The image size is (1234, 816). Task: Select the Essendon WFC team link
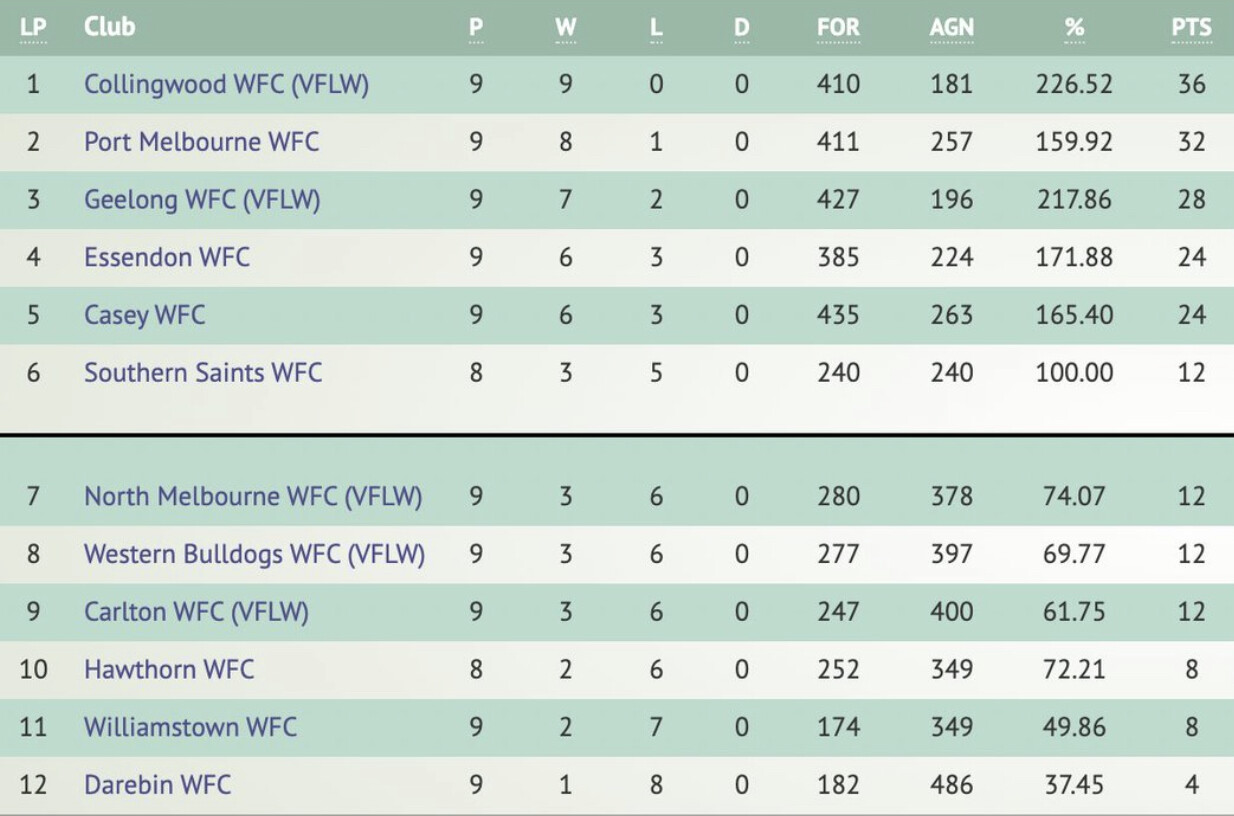point(167,257)
